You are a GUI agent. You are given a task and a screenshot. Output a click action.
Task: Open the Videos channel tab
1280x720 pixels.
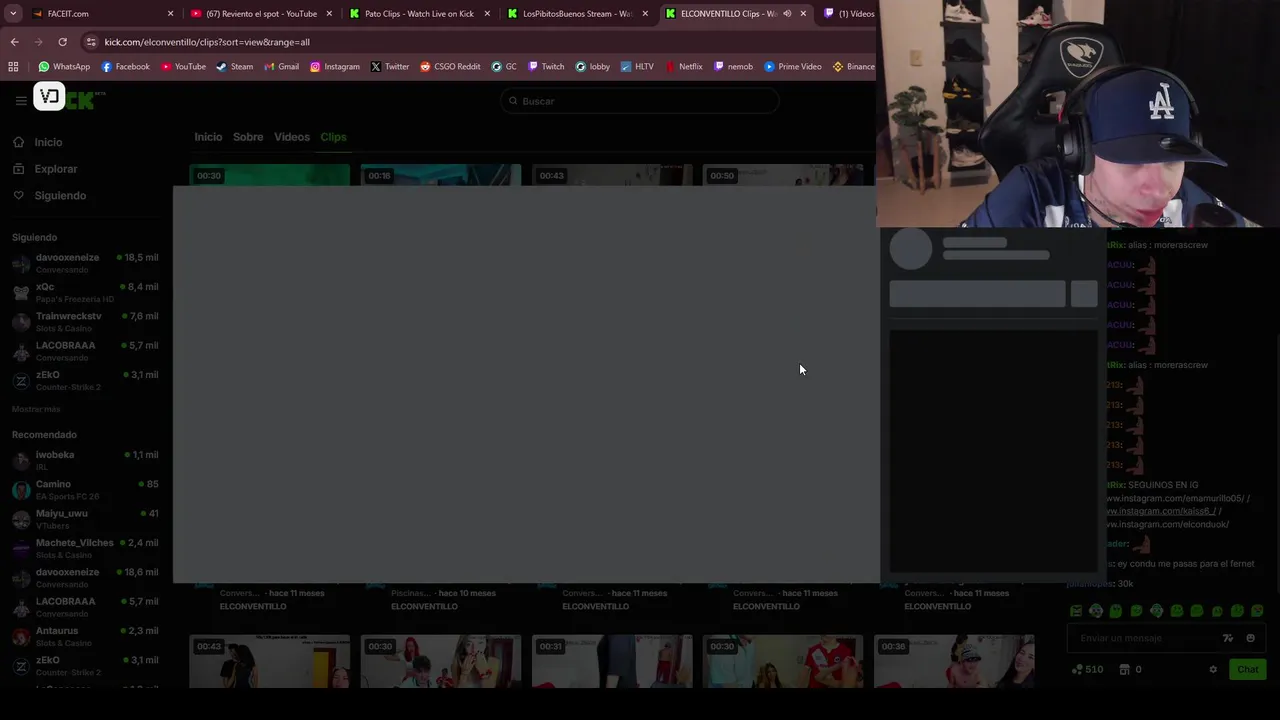point(292,137)
